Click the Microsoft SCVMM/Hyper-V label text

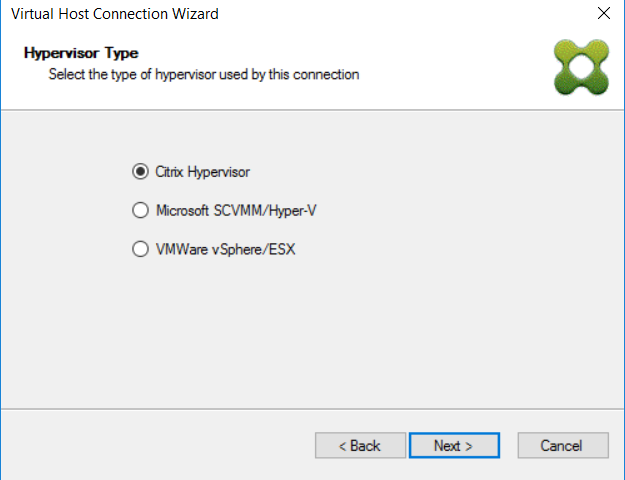tap(236, 210)
